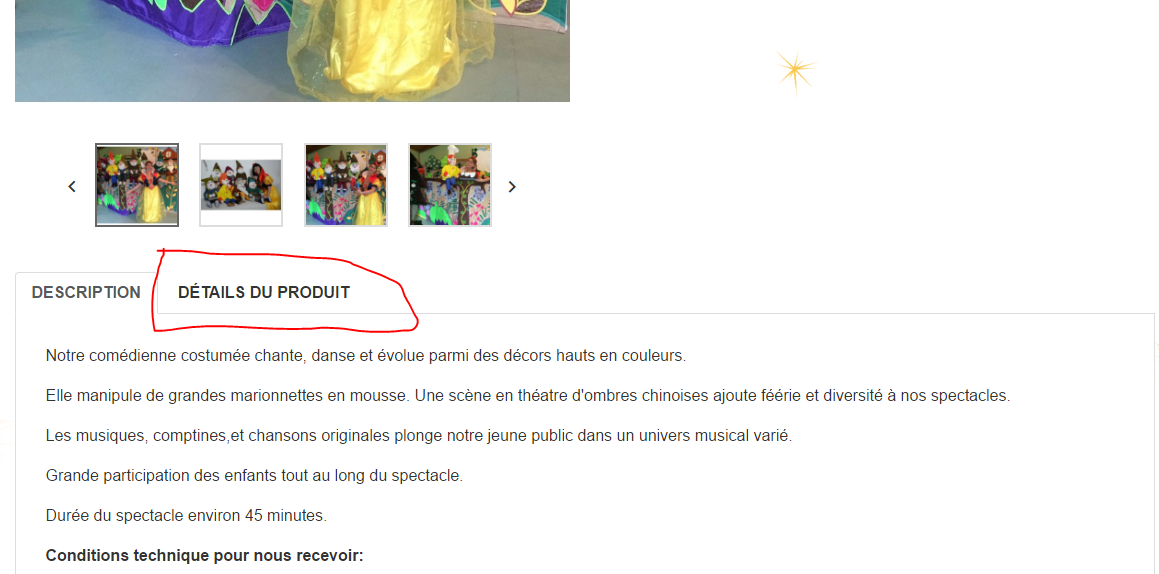Open the Description tab
Image resolution: width=1159 pixels, height=574 pixels.
pos(86,293)
